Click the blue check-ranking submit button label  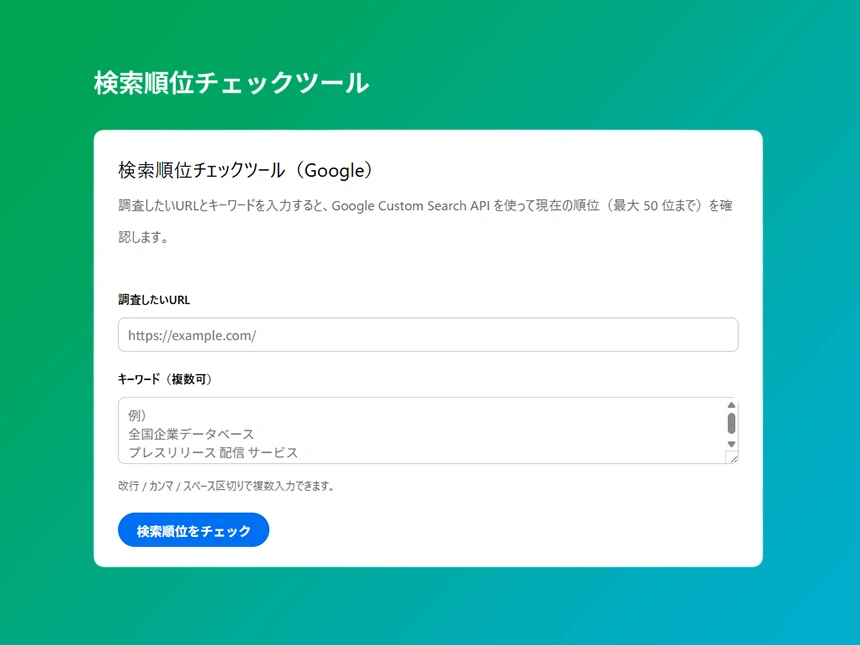click(193, 530)
